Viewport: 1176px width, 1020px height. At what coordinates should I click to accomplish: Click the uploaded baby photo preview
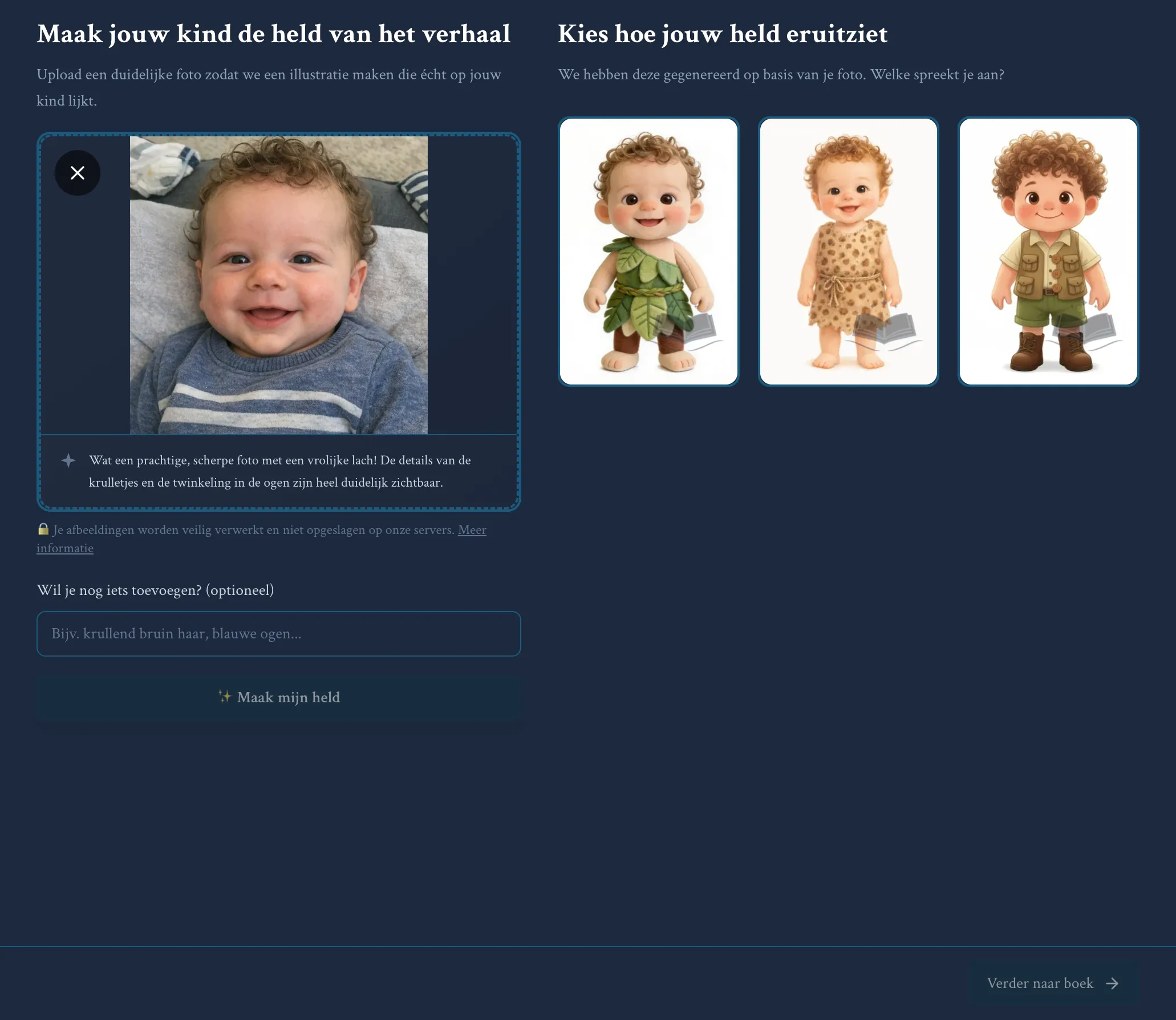[278, 285]
